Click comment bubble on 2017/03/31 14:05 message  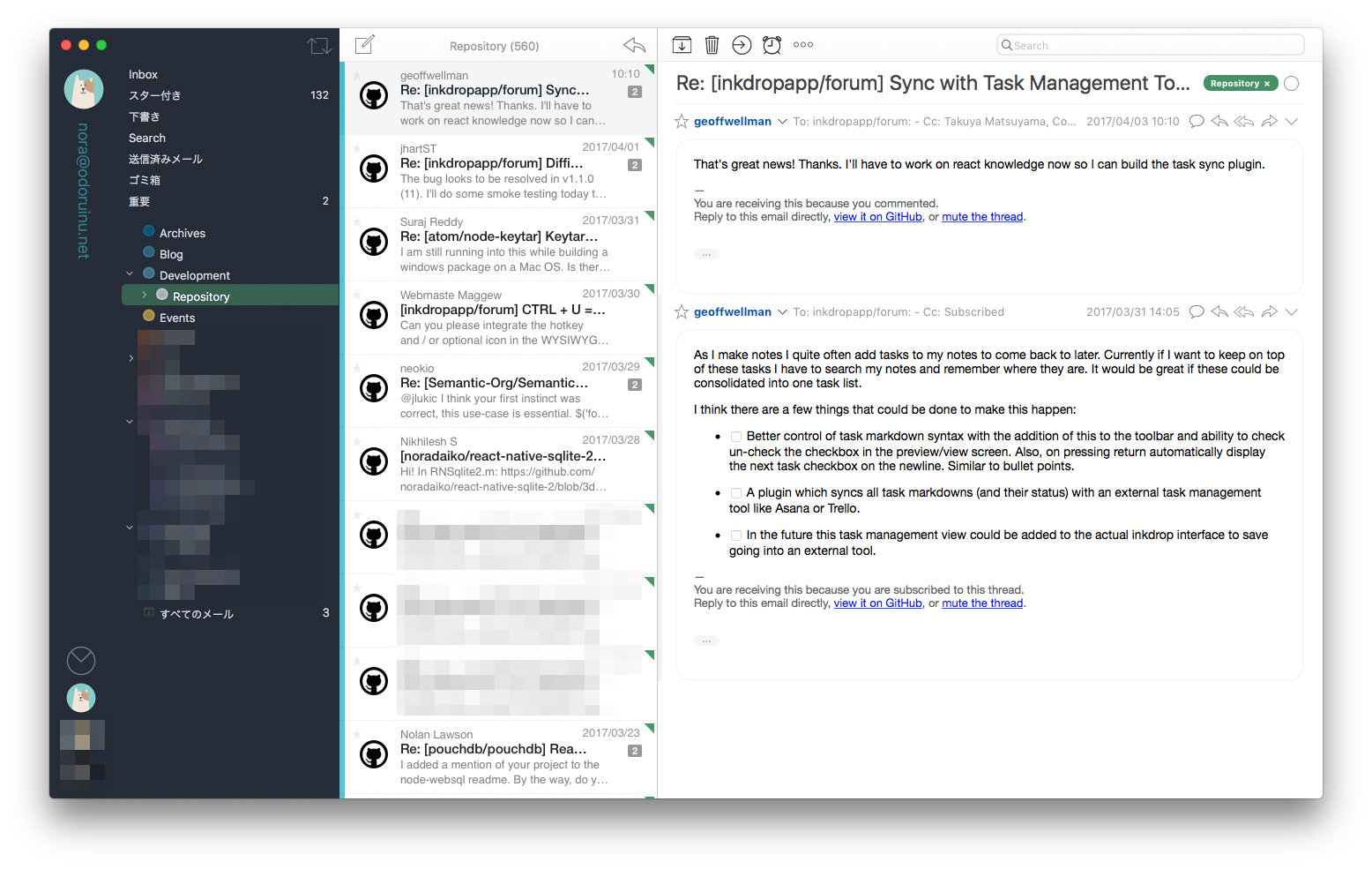[1197, 312]
